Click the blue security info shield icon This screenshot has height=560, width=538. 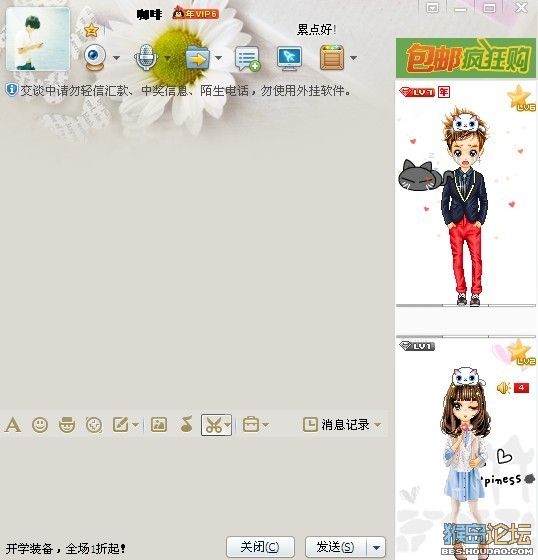pyautogui.click(x=11, y=90)
